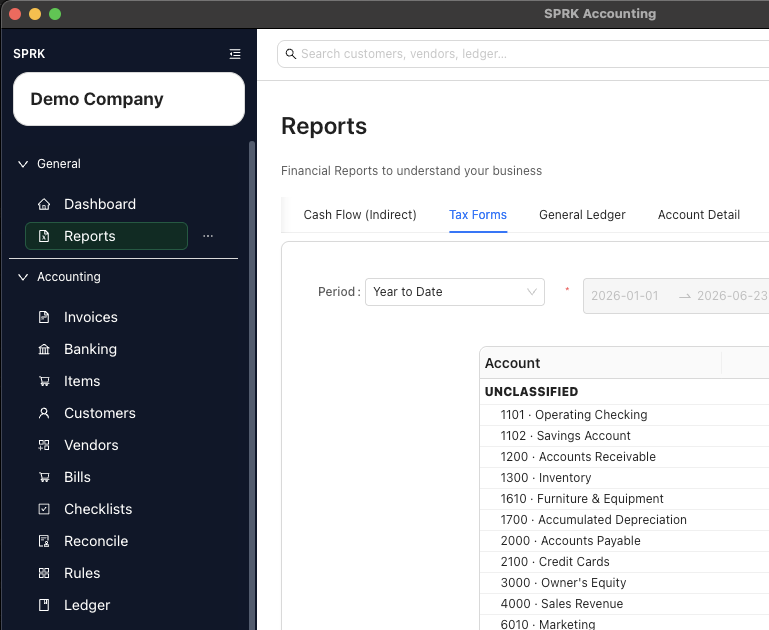Click the Items cart icon

(44, 381)
